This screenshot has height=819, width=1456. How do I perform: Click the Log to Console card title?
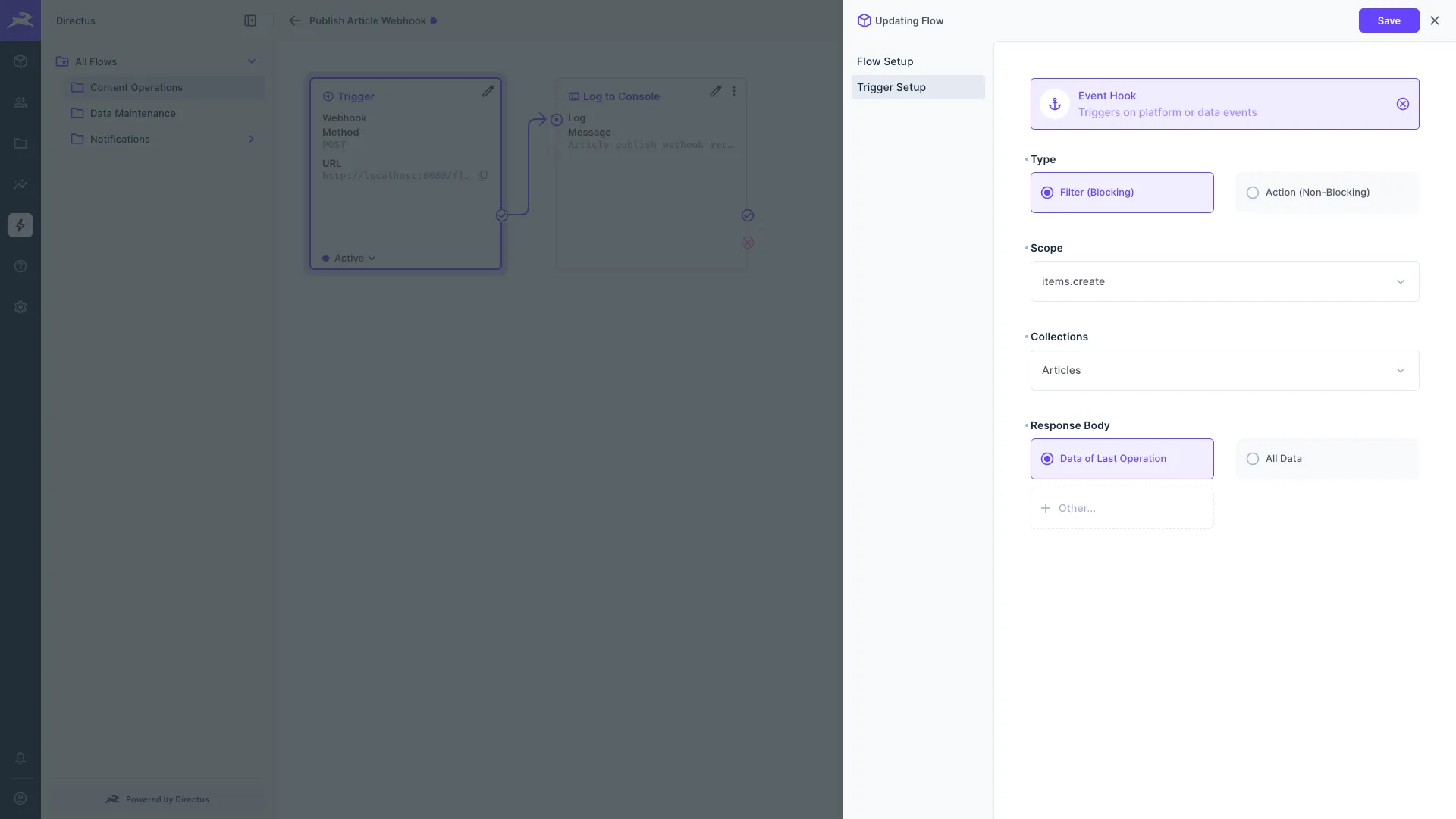621,96
